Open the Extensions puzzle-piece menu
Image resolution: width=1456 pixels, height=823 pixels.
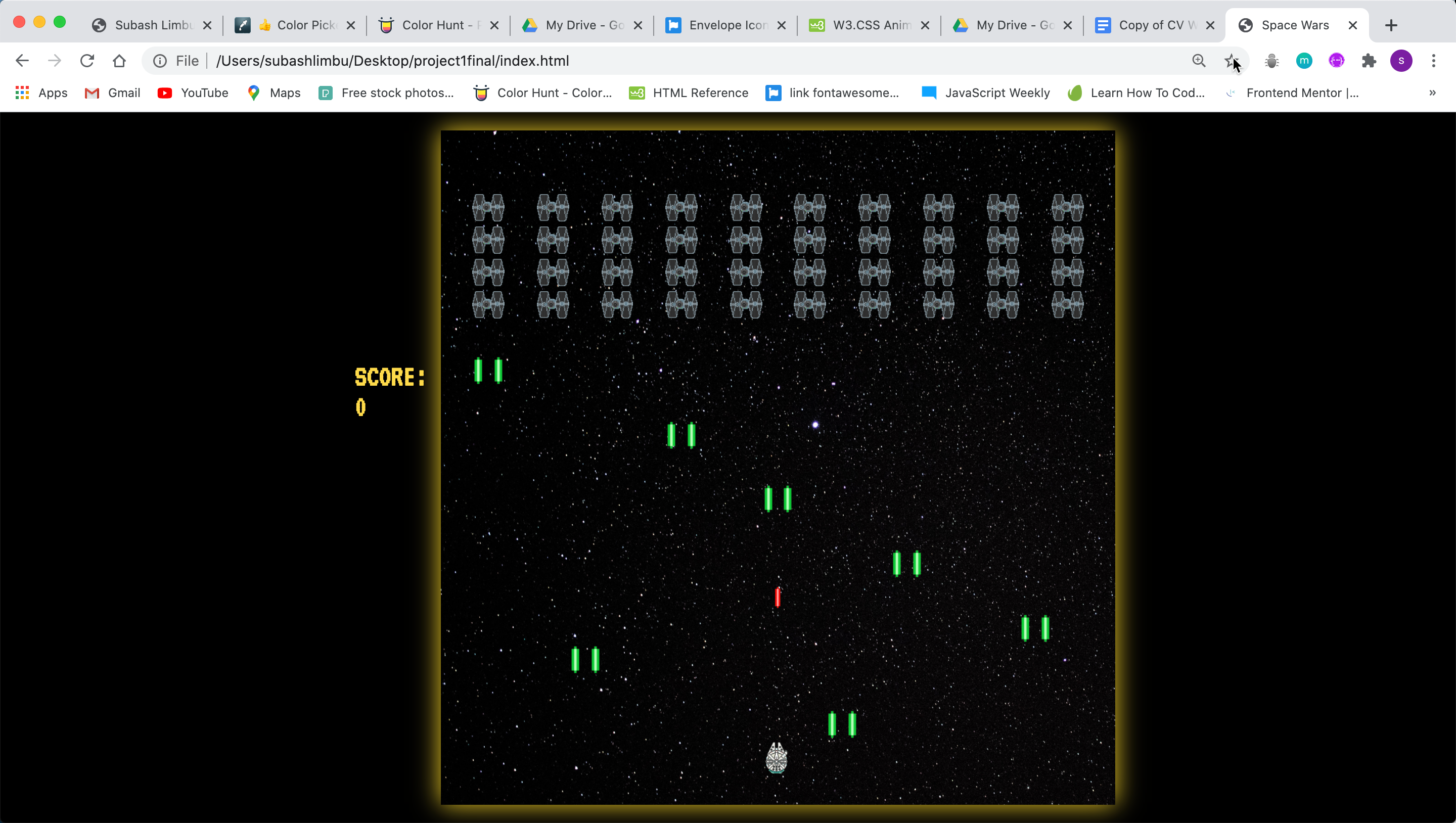pyautogui.click(x=1369, y=61)
